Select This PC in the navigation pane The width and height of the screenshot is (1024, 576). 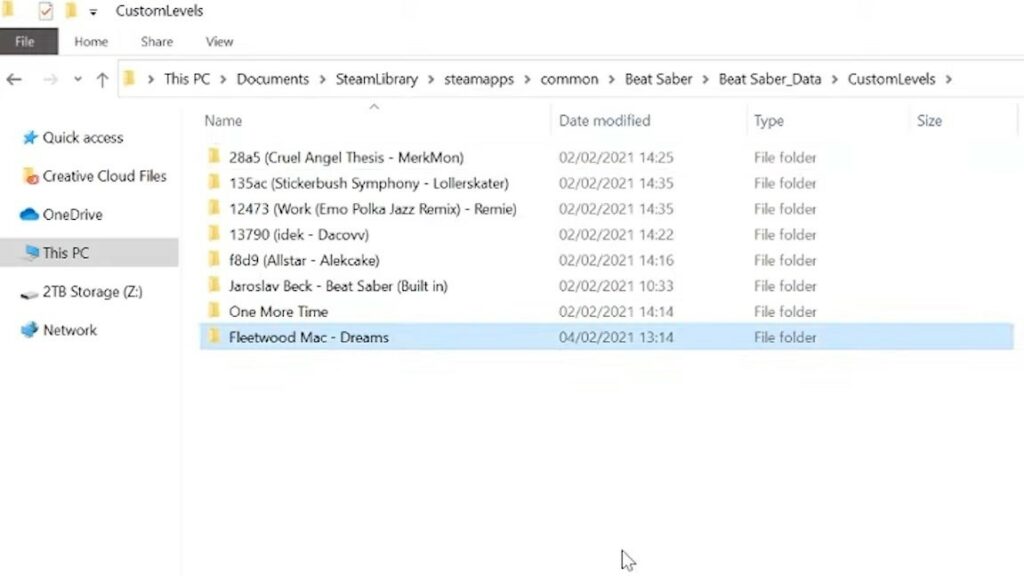pos(66,253)
